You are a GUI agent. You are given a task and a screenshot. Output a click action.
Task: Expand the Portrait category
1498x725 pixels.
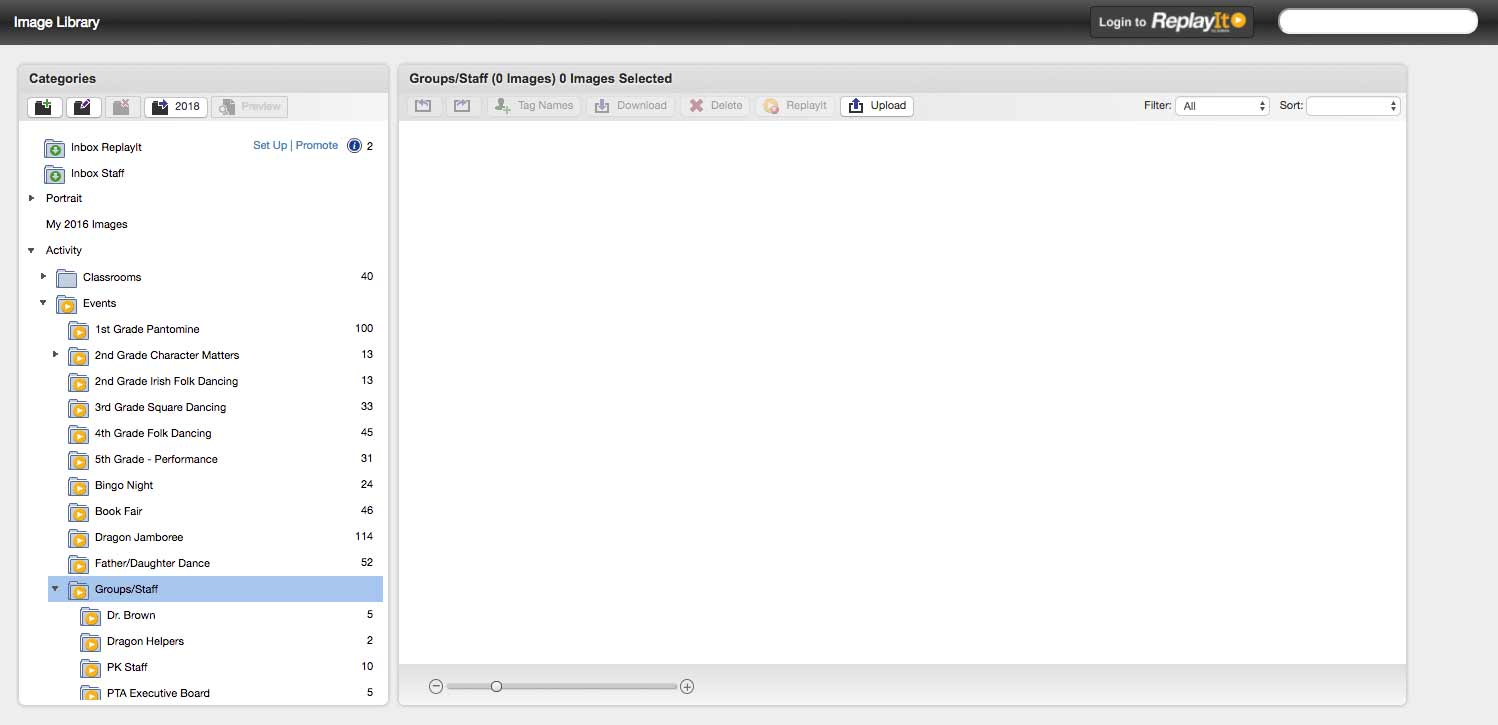coord(32,199)
